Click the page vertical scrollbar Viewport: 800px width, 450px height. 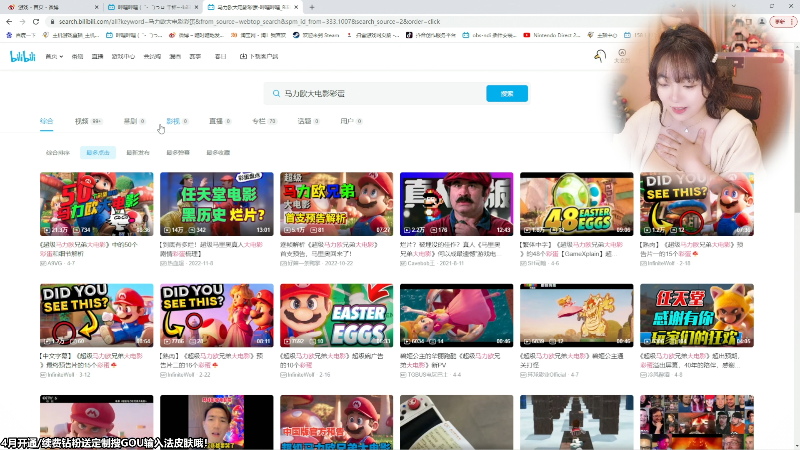[x=797, y=245]
